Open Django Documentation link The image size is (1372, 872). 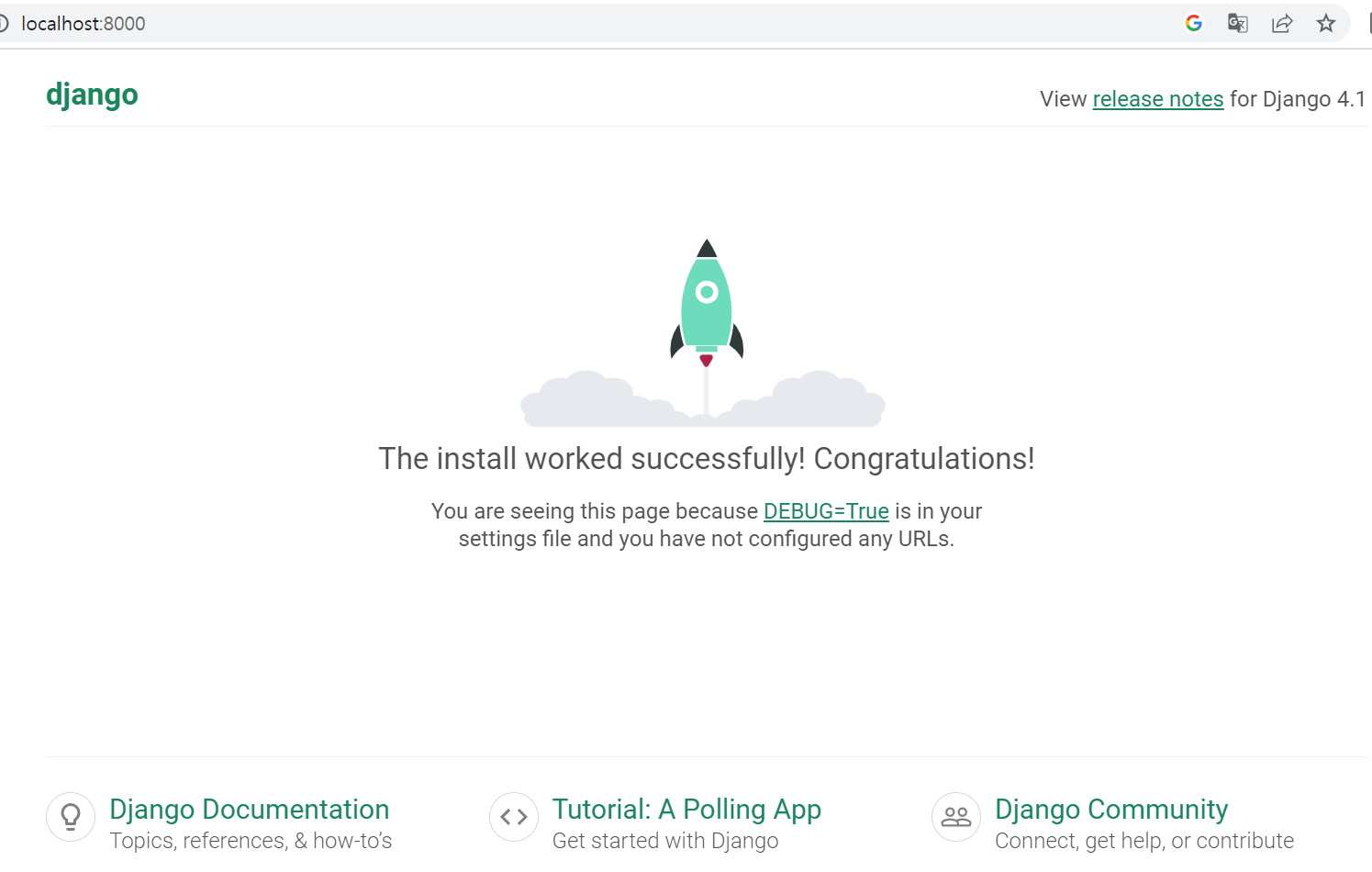(x=250, y=810)
